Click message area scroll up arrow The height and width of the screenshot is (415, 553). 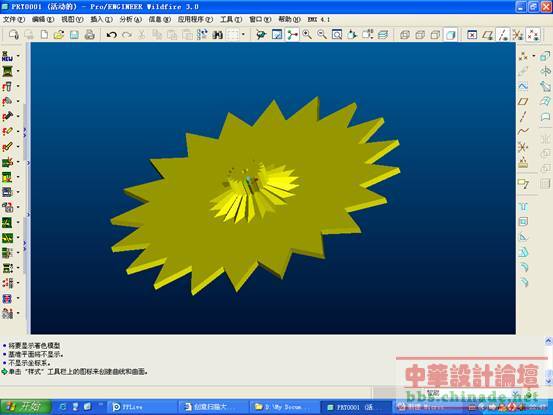(548, 341)
